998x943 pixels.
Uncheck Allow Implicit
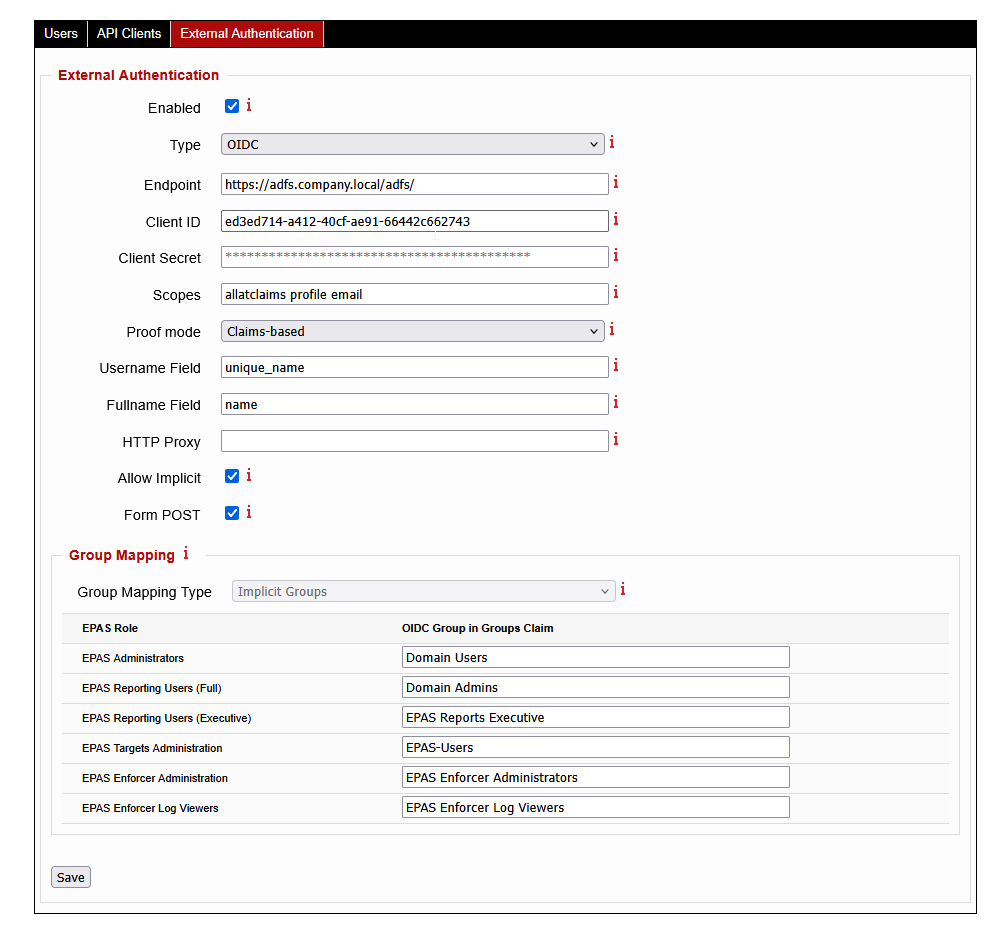[231, 476]
